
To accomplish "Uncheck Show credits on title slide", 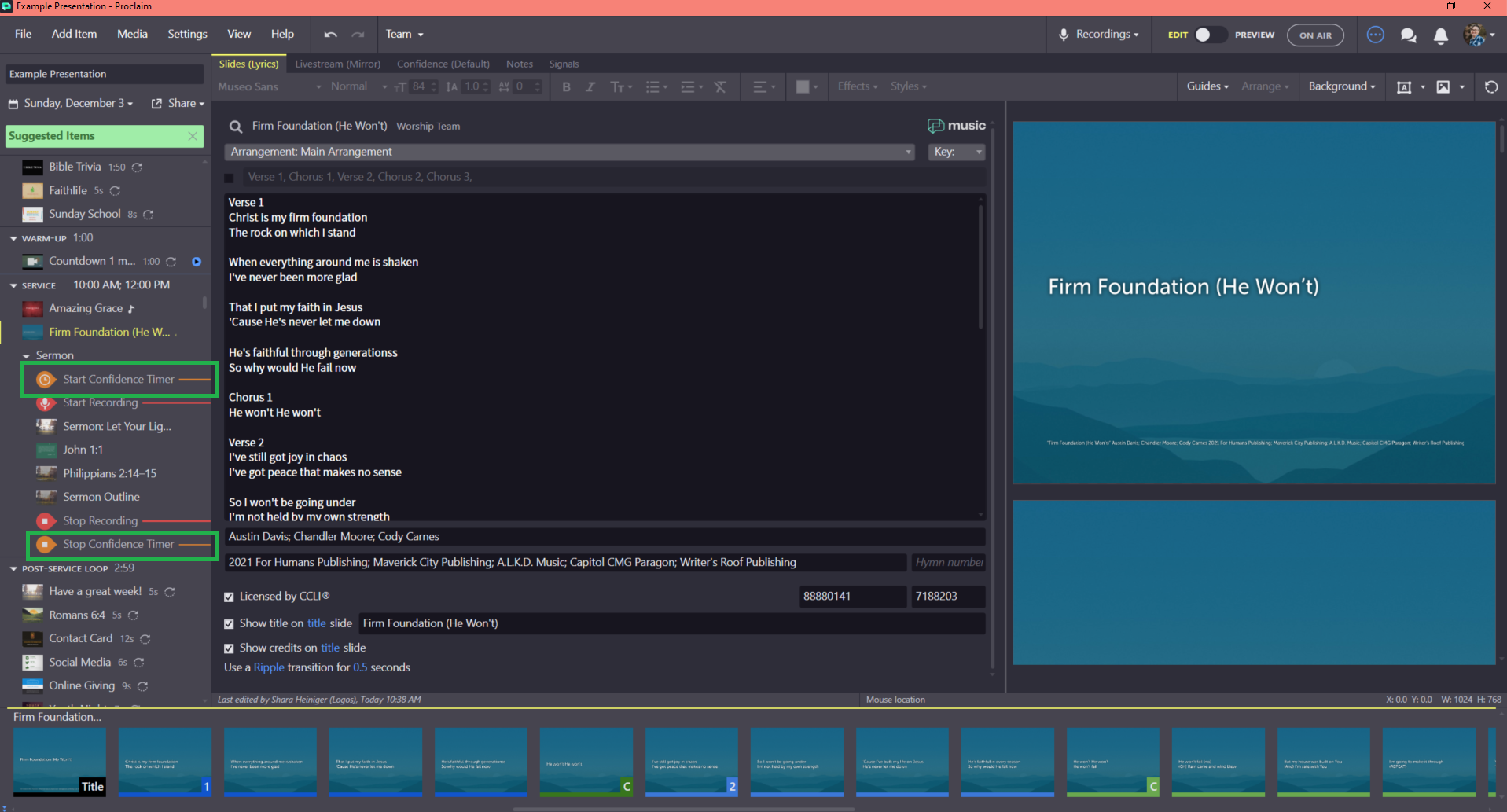I will pos(229,648).
